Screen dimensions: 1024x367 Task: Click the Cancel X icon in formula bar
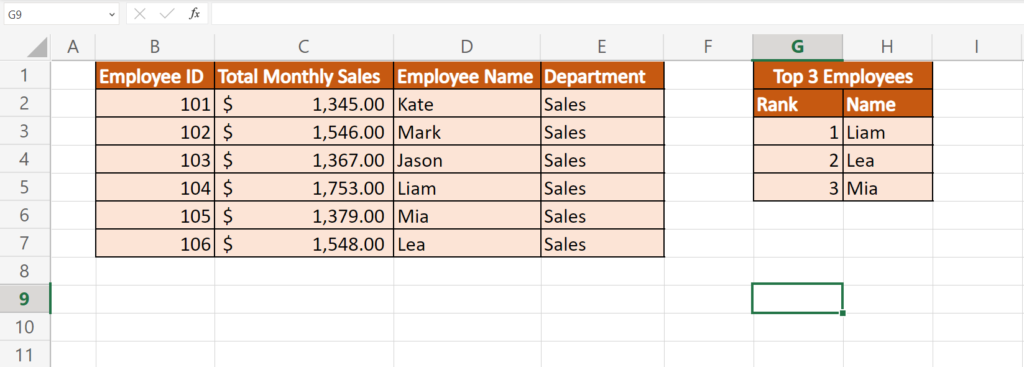click(139, 14)
